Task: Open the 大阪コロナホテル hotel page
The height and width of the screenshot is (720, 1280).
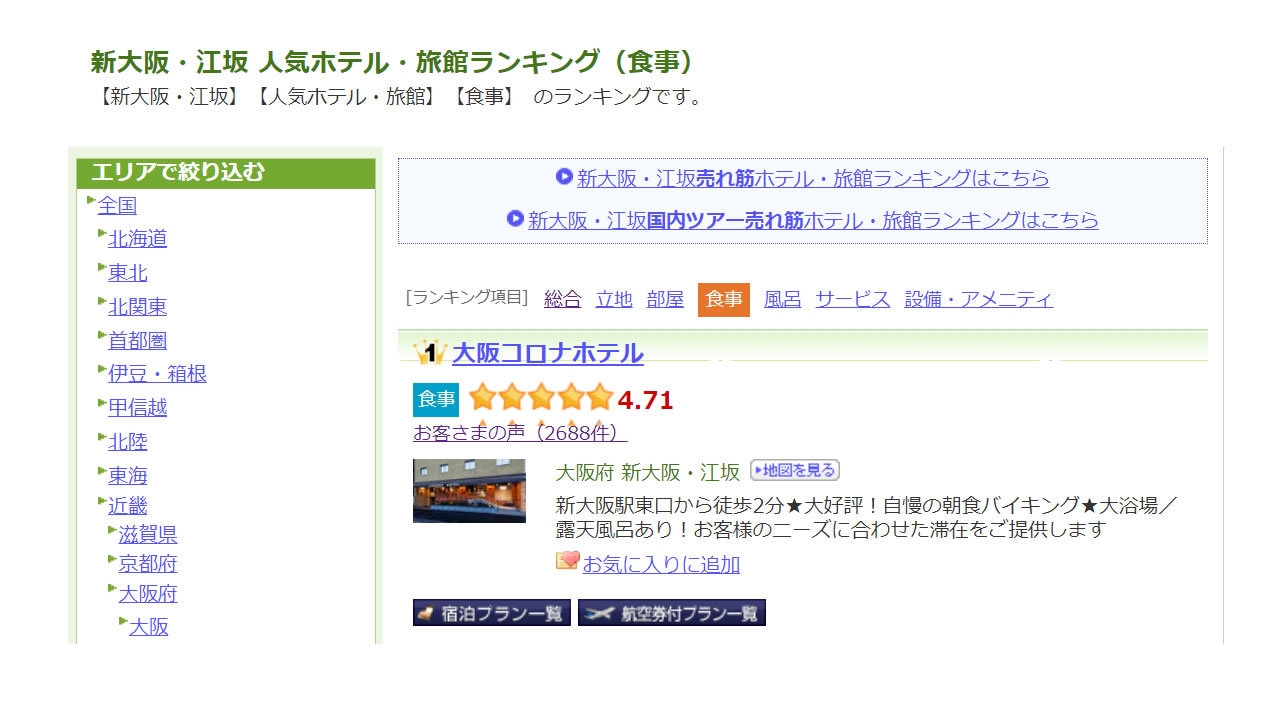Action: (x=548, y=353)
